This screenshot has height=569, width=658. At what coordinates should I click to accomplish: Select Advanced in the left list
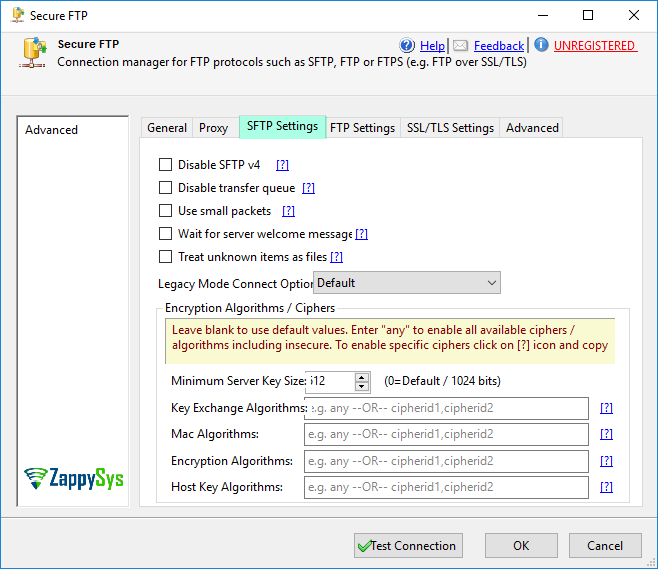click(51, 130)
